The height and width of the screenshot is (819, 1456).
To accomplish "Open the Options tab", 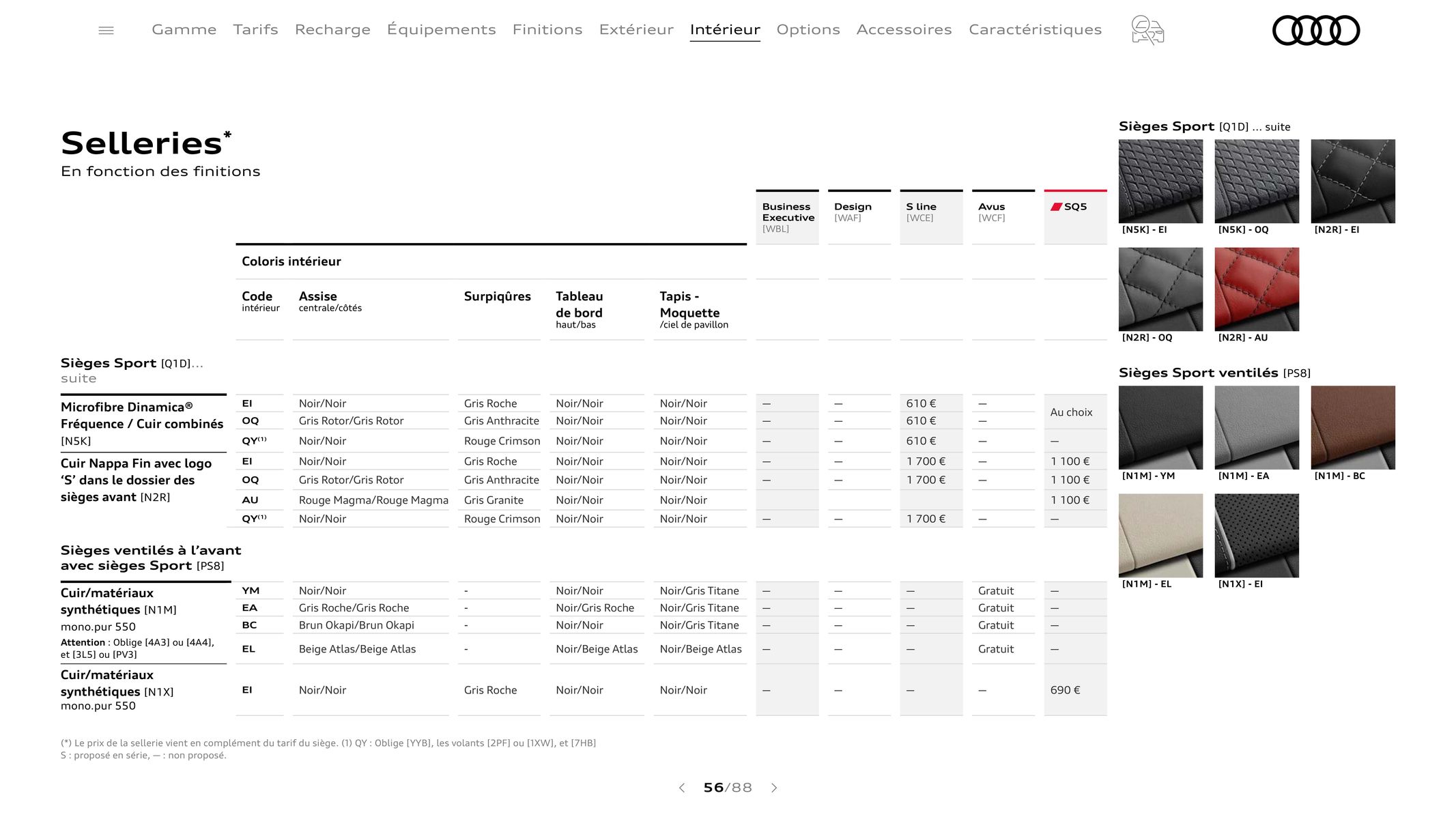I will (x=808, y=29).
